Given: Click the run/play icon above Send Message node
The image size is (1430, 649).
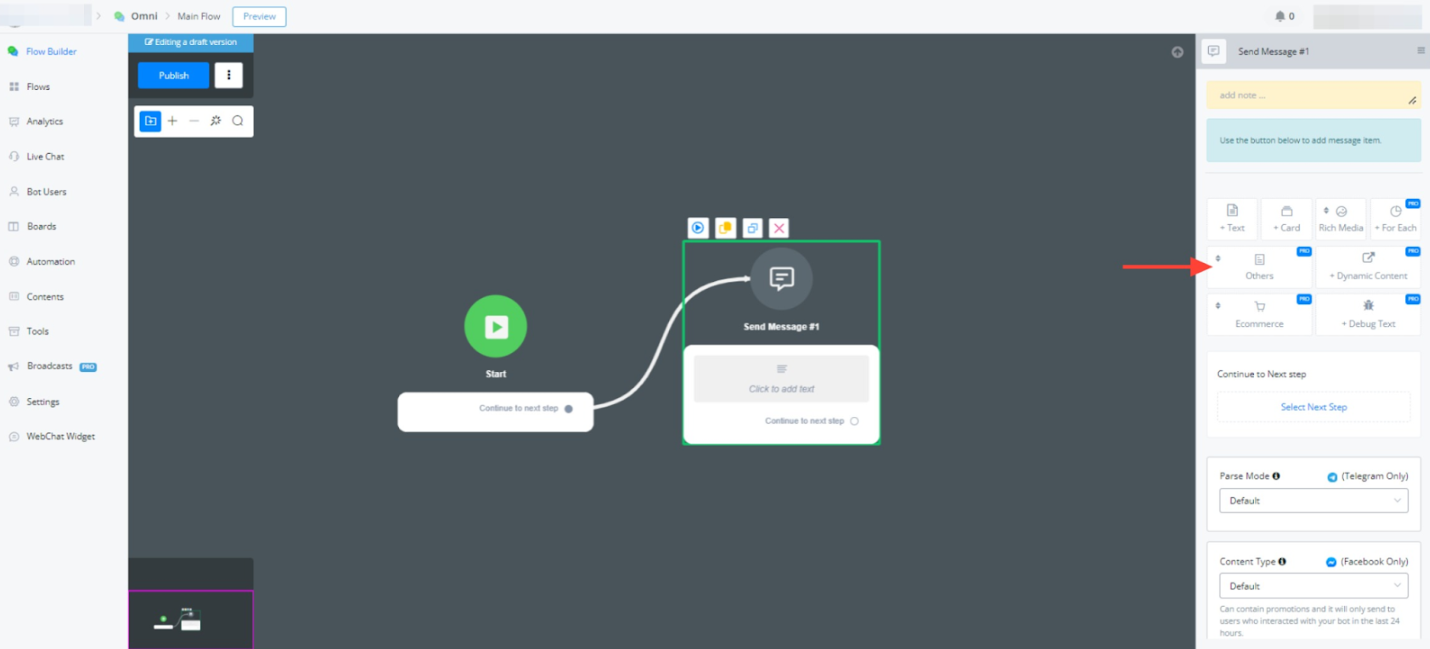Looking at the screenshot, I should (x=698, y=228).
